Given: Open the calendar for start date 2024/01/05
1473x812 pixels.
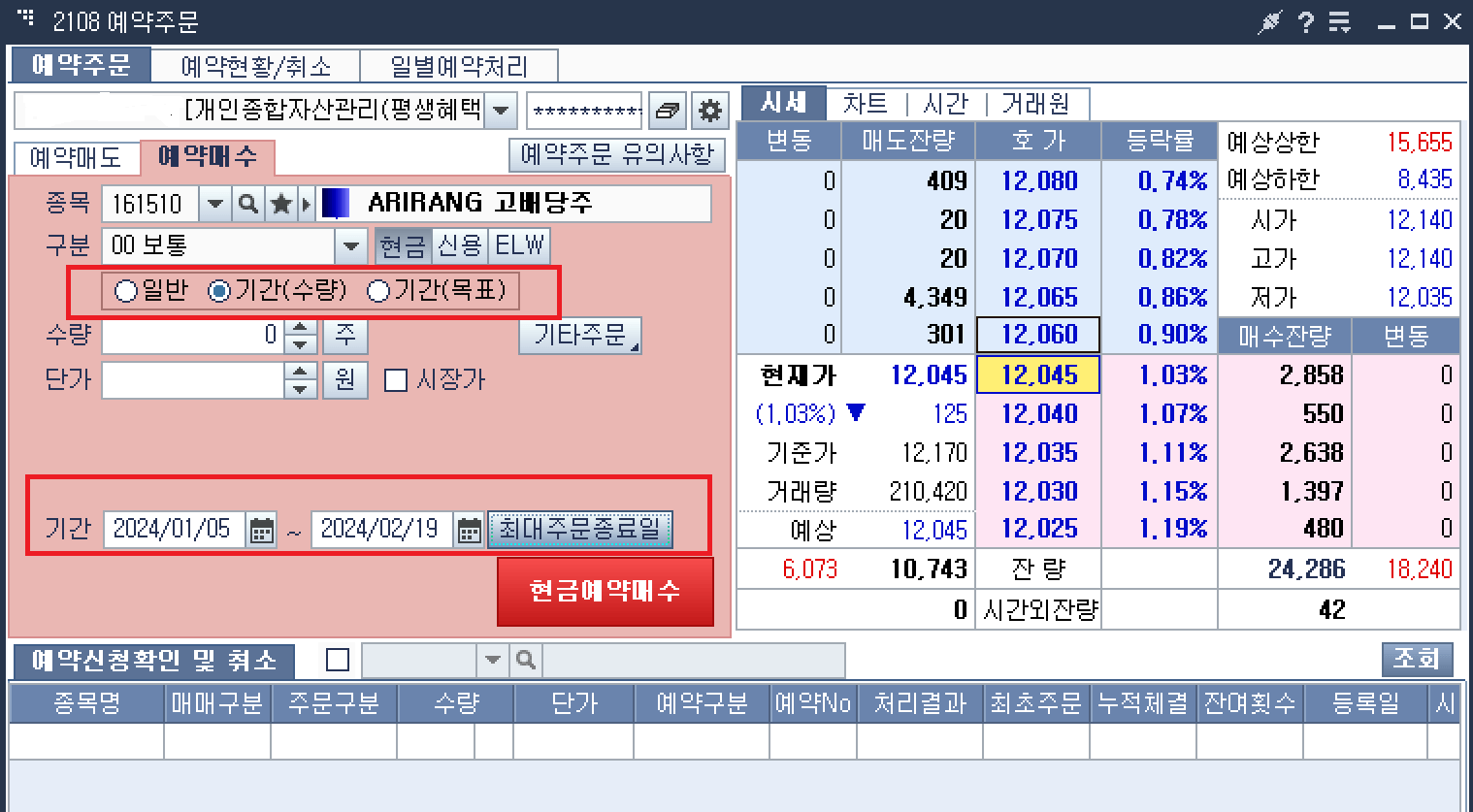Looking at the screenshot, I should 260,529.
